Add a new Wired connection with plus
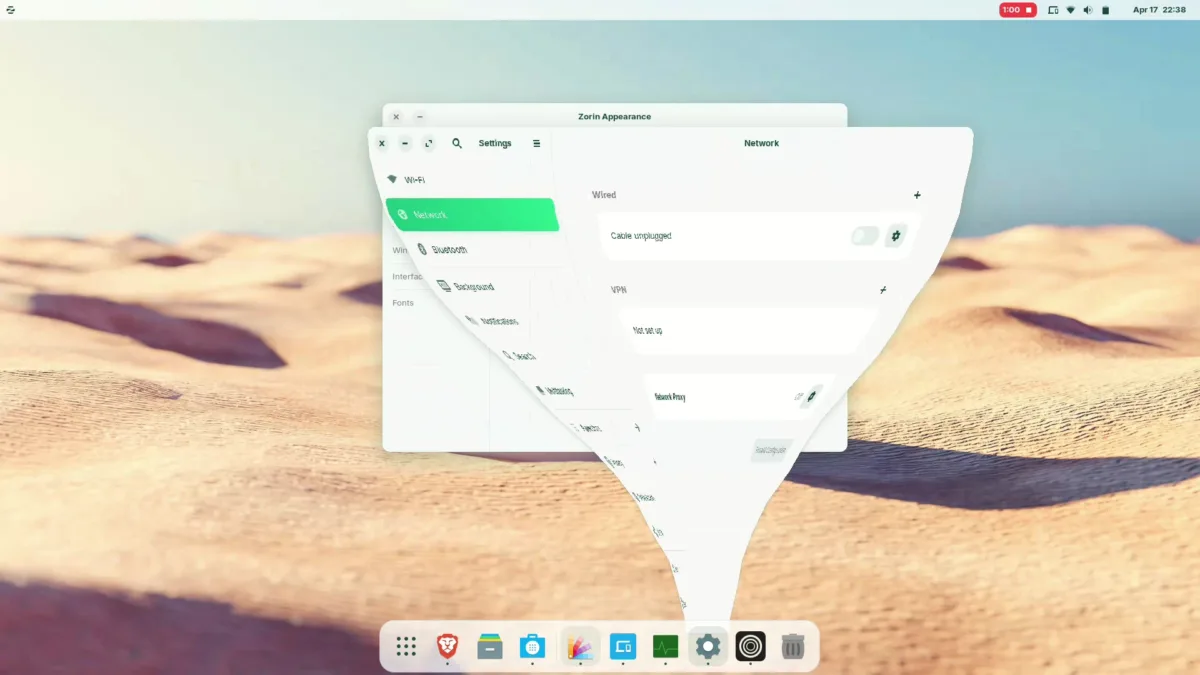 click(x=917, y=195)
